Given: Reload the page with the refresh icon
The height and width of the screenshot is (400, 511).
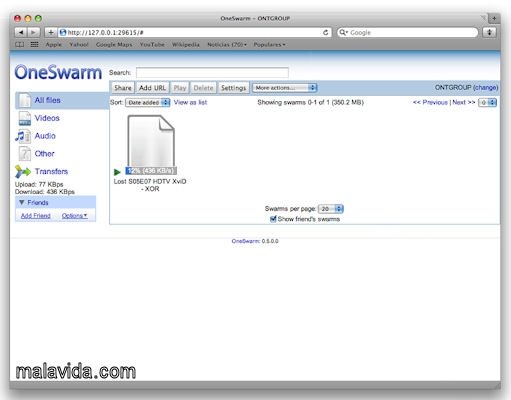Looking at the screenshot, I should tap(326, 32).
